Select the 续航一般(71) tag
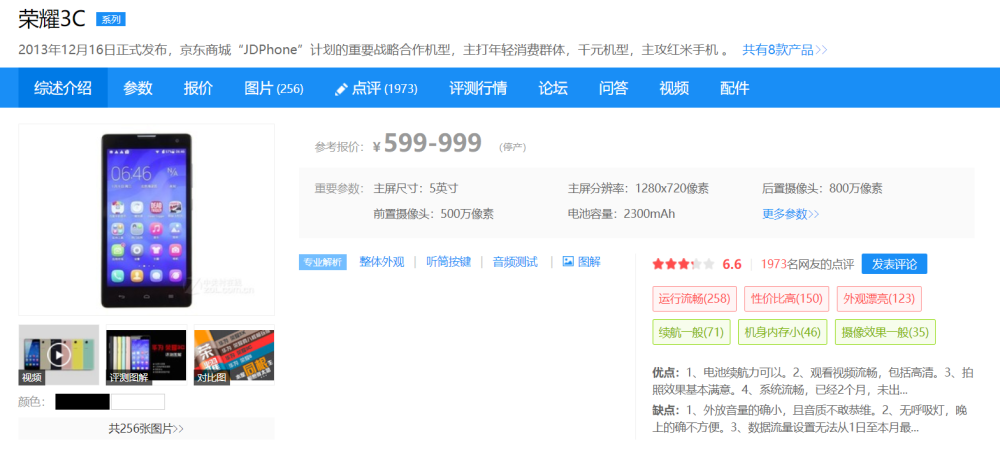 point(691,332)
